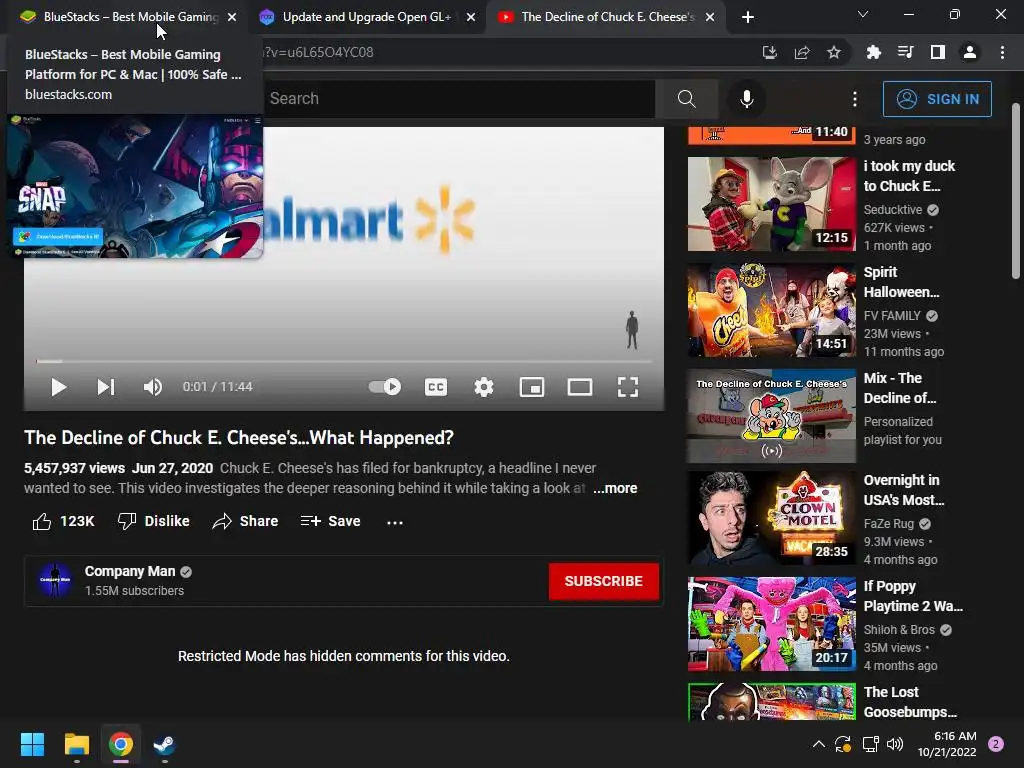1024x768 pixels.
Task: Save the video to a playlist
Action: click(330, 521)
